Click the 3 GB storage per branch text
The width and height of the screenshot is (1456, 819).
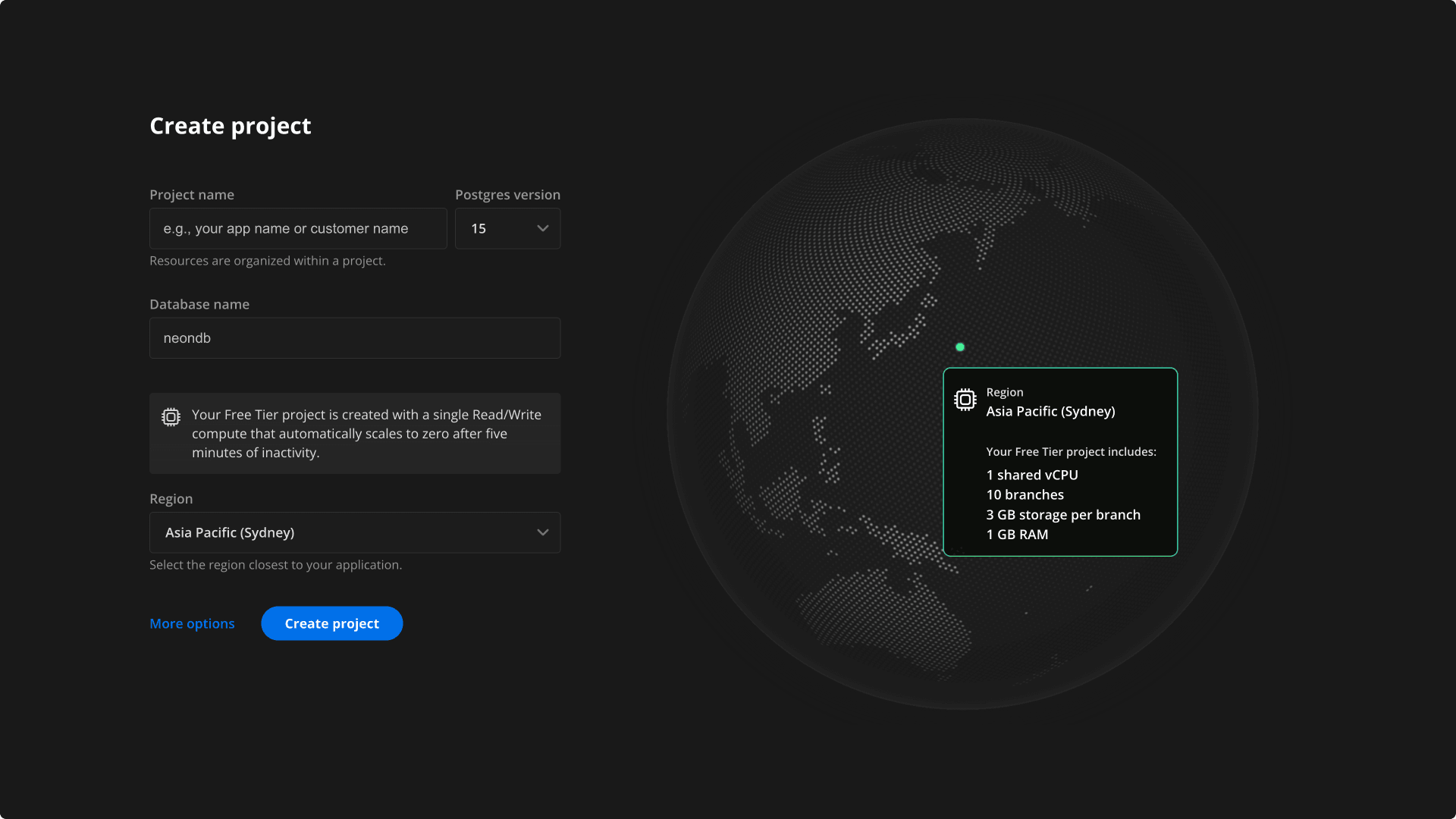tap(1062, 514)
